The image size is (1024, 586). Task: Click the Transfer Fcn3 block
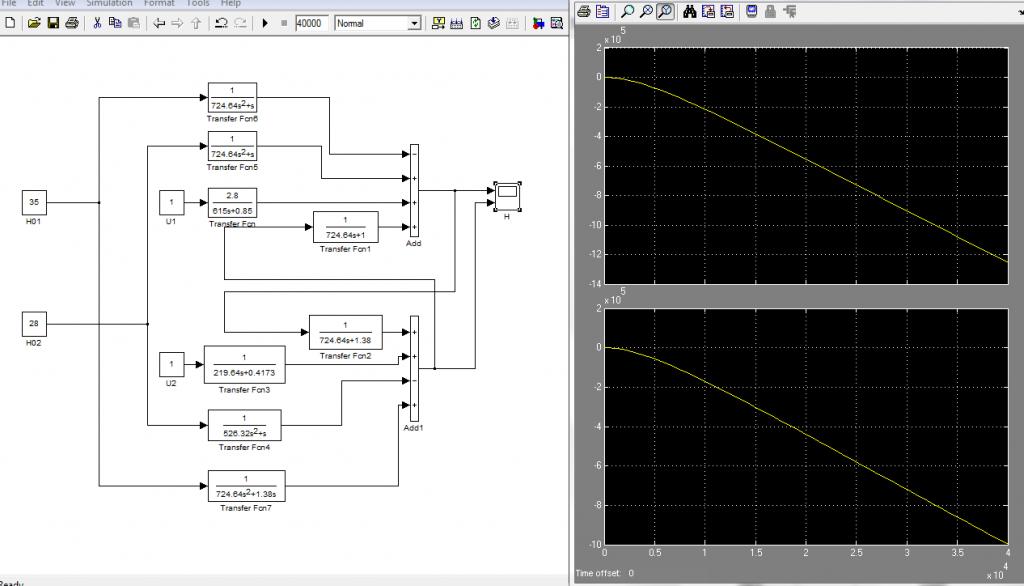tap(244, 365)
